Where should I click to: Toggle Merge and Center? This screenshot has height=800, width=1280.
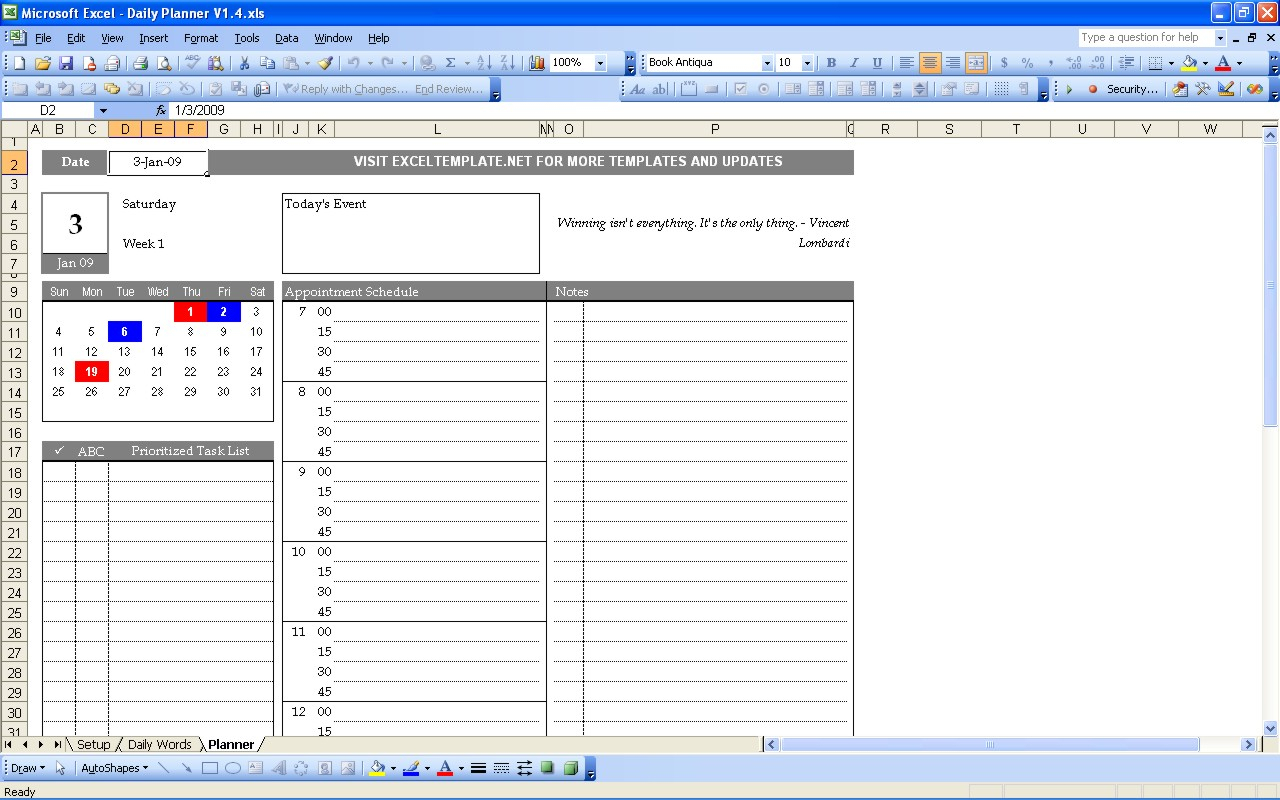pyautogui.click(x=976, y=63)
